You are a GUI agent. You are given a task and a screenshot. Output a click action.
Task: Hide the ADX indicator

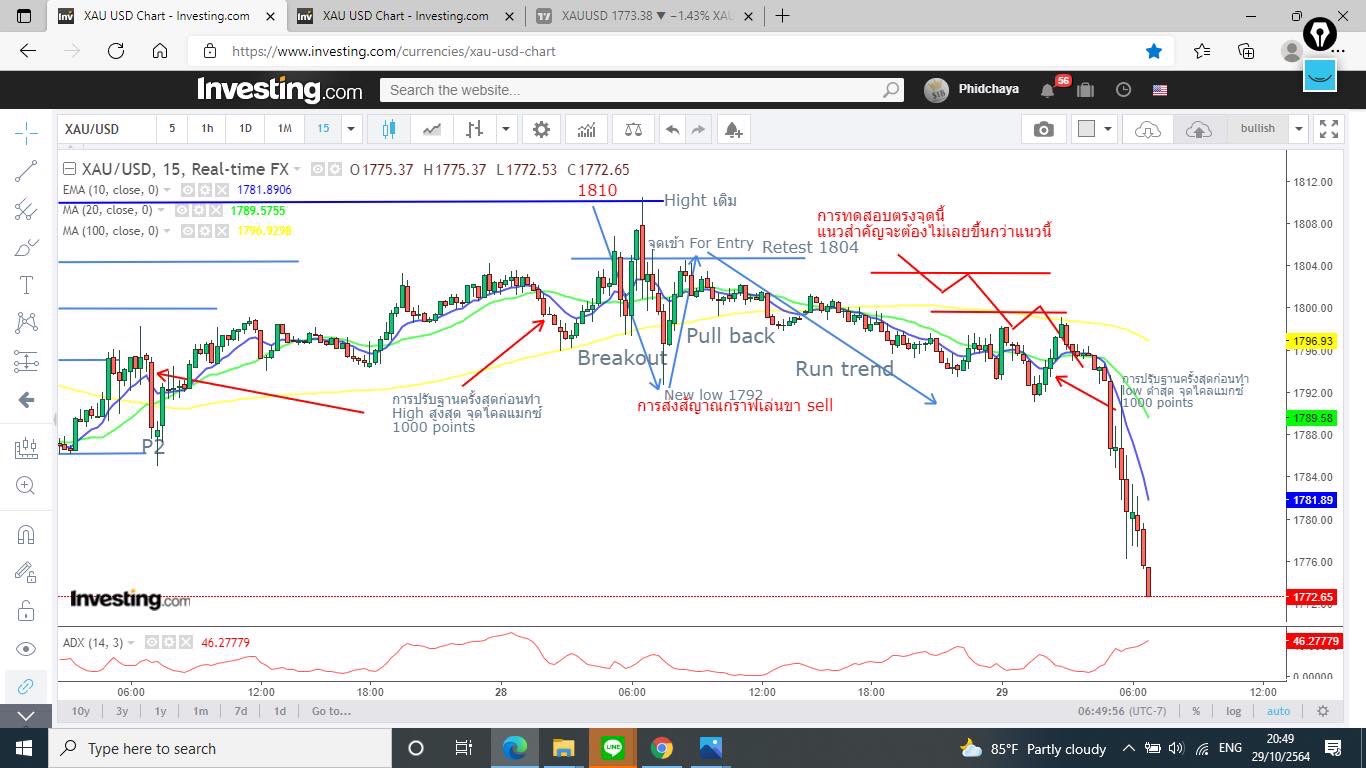click(x=151, y=642)
